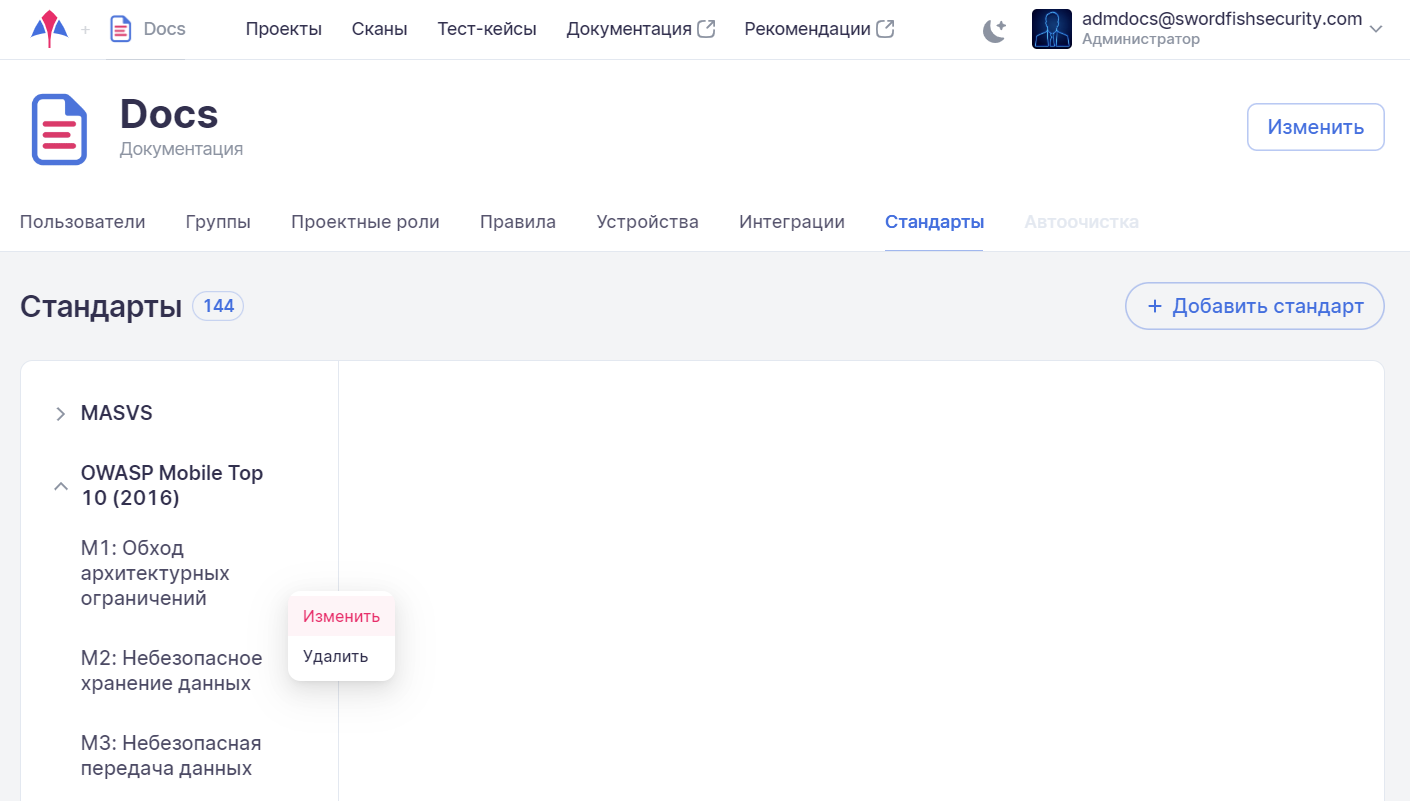Choose Изменить in the context menu

pyautogui.click(x=341, y=616)
